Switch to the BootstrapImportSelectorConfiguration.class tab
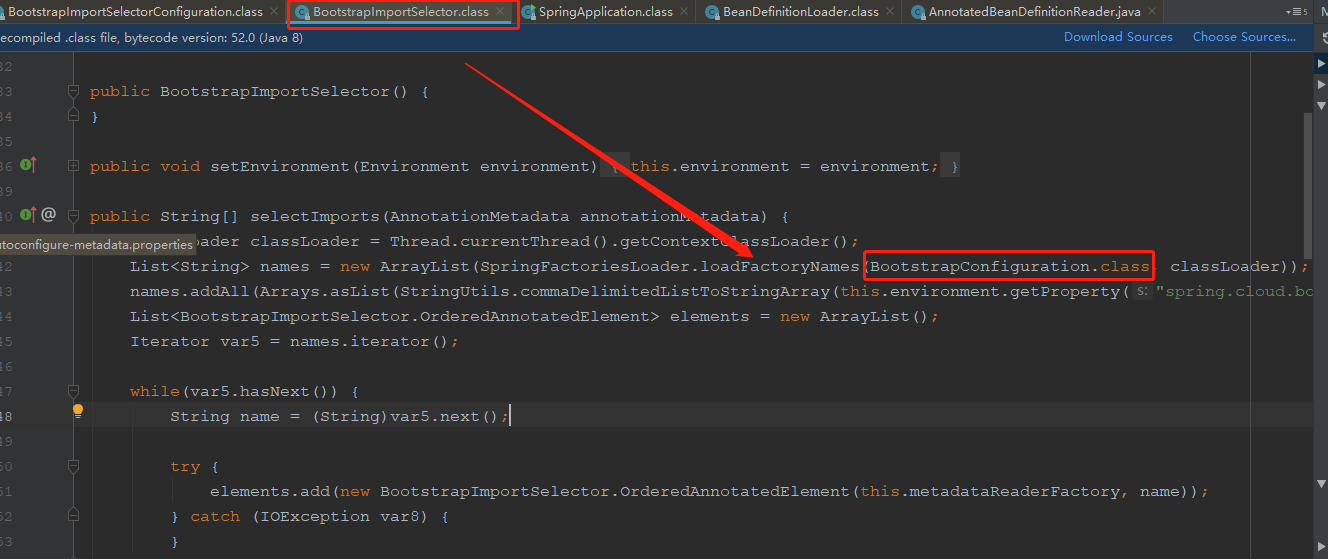The height and width of the screenshot is (559, 1328). click(x=135, y=12)
